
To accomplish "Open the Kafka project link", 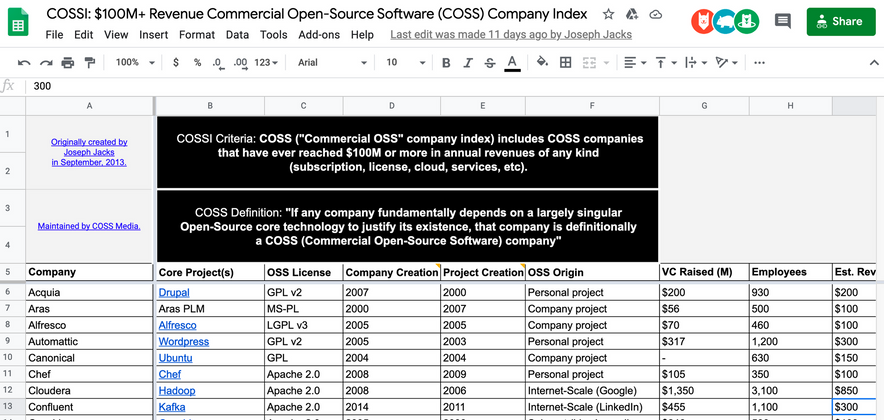I will coord(172,407).
